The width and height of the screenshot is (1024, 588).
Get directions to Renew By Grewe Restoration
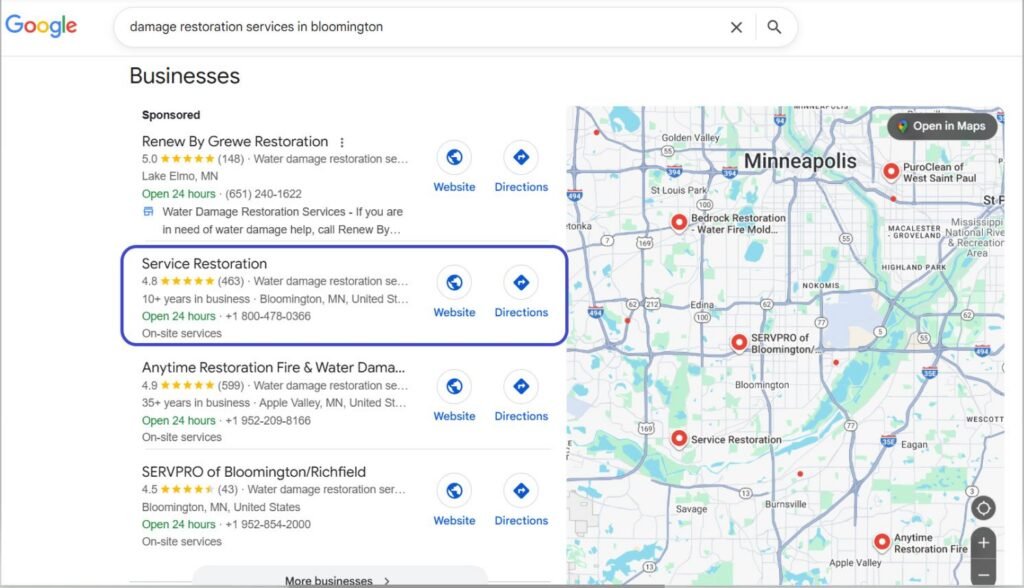pos(521,158)
